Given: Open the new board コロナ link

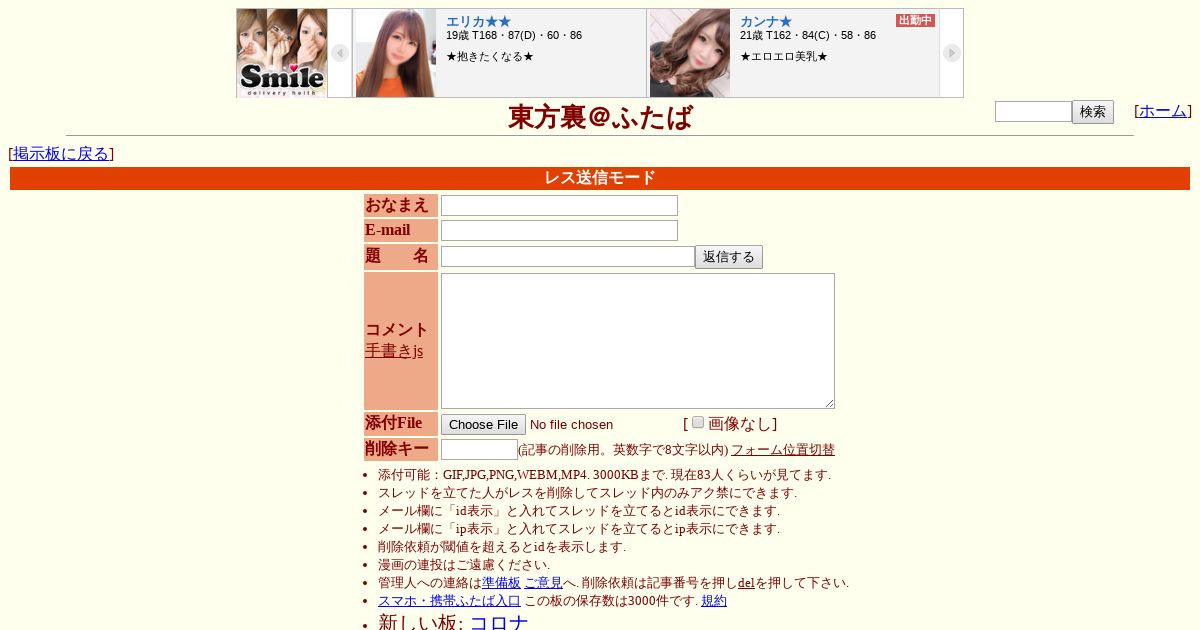Looking at the screenshot, I should coord(499,622).
